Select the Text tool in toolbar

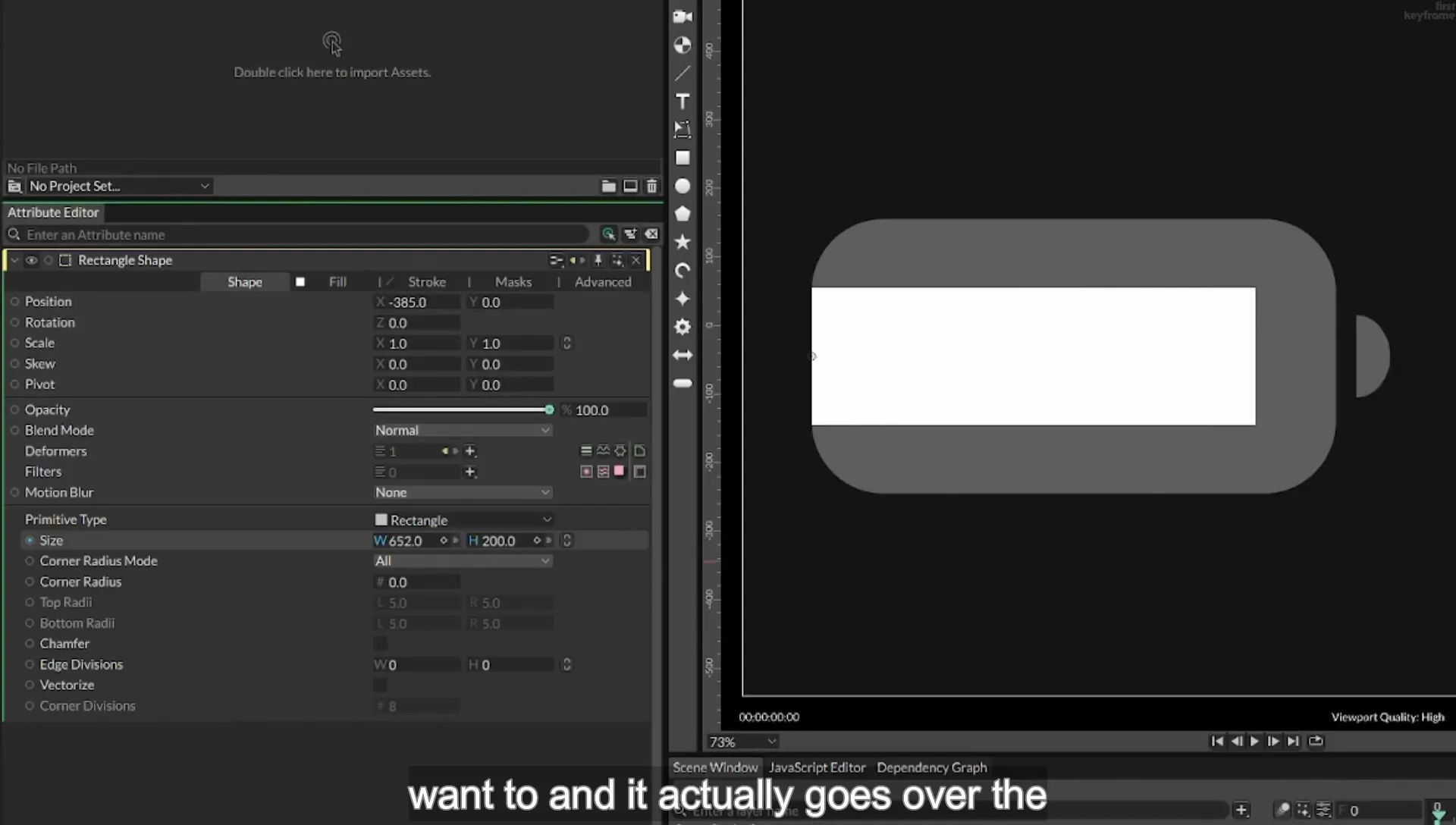(x=682, y=101)
